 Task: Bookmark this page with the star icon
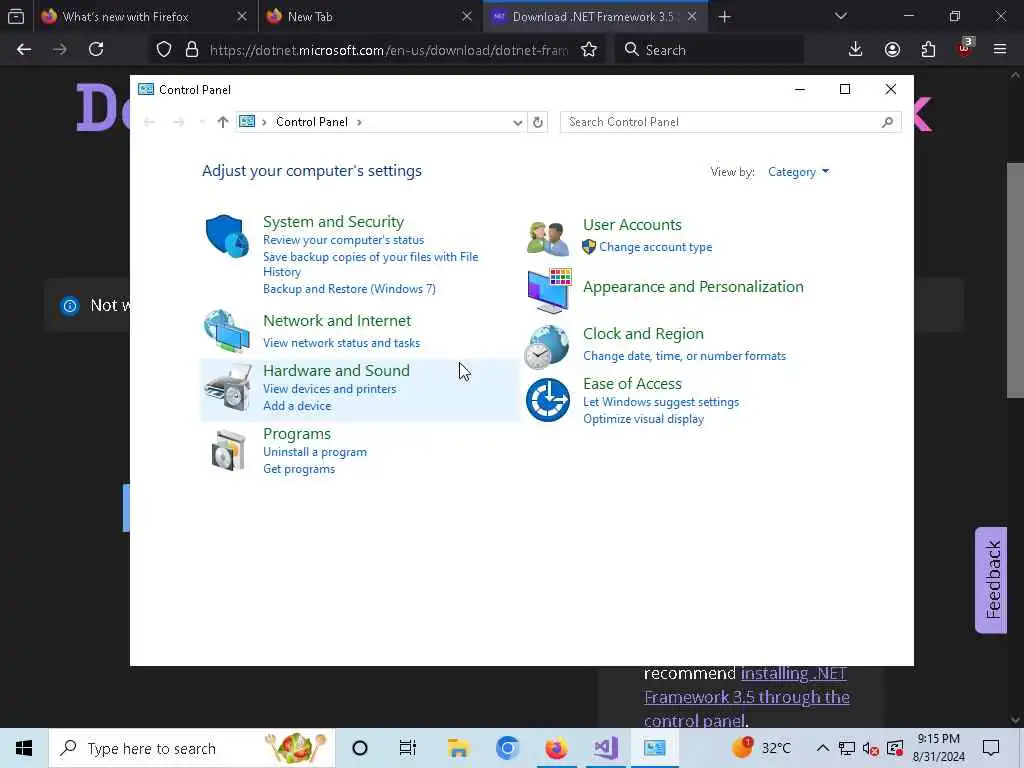pos(589,50)
